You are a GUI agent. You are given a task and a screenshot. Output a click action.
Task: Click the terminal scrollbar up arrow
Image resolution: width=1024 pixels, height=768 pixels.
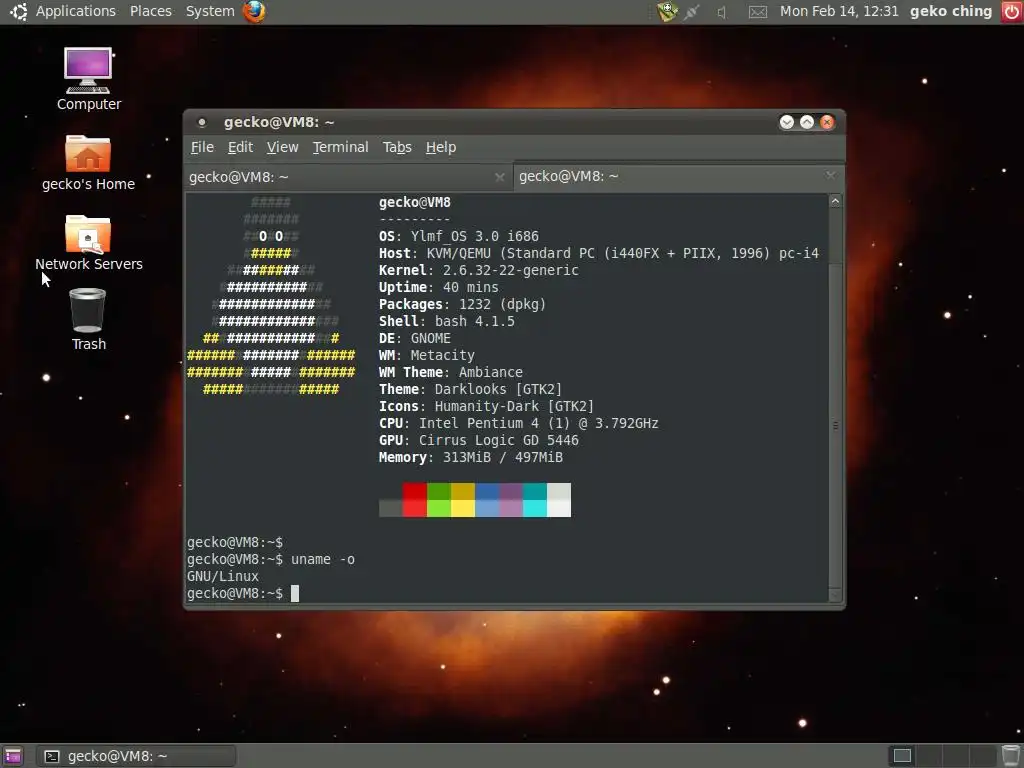(835, 201)
